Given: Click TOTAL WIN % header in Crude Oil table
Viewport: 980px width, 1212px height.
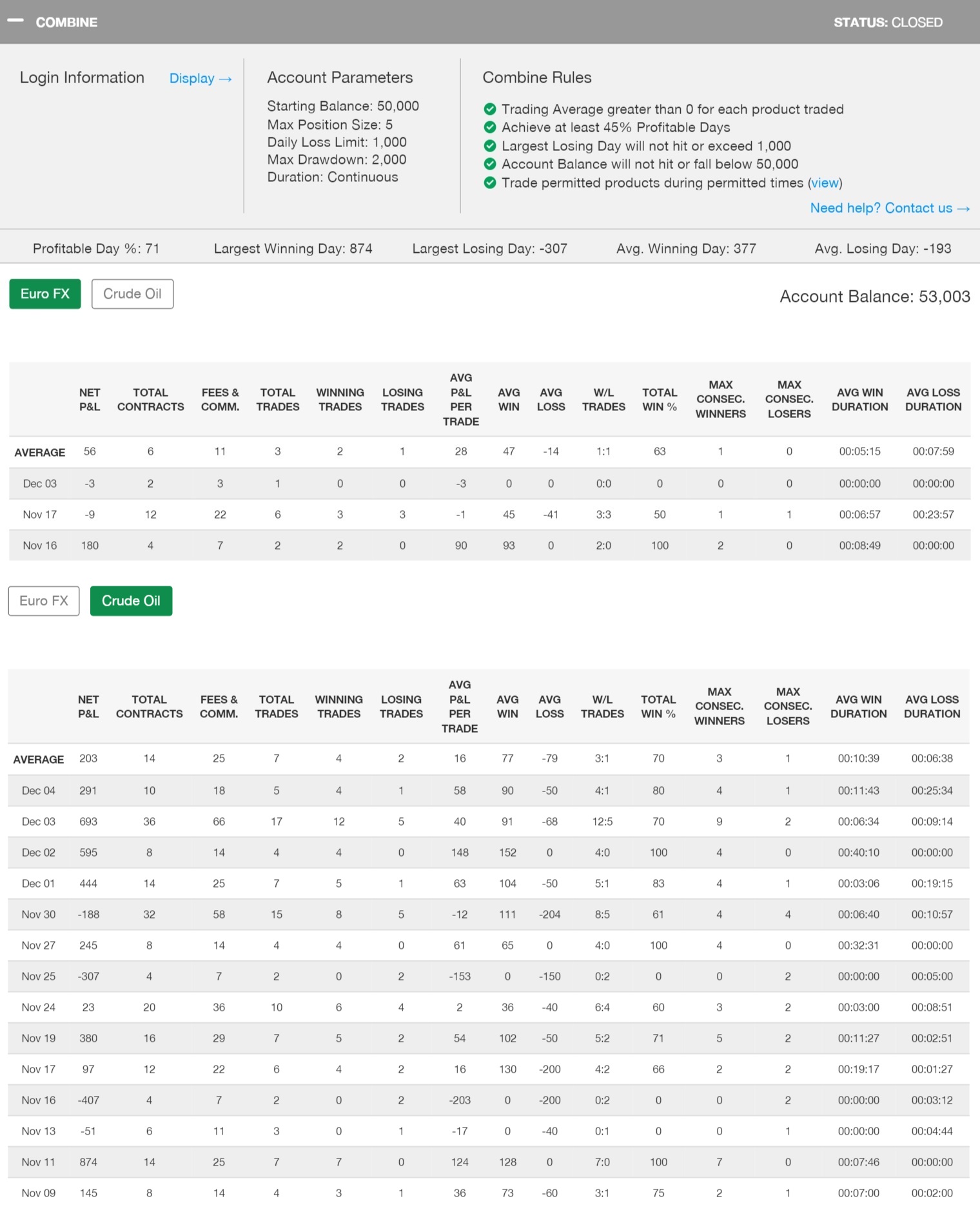Looking at the screenshot, I should point(658,707).
